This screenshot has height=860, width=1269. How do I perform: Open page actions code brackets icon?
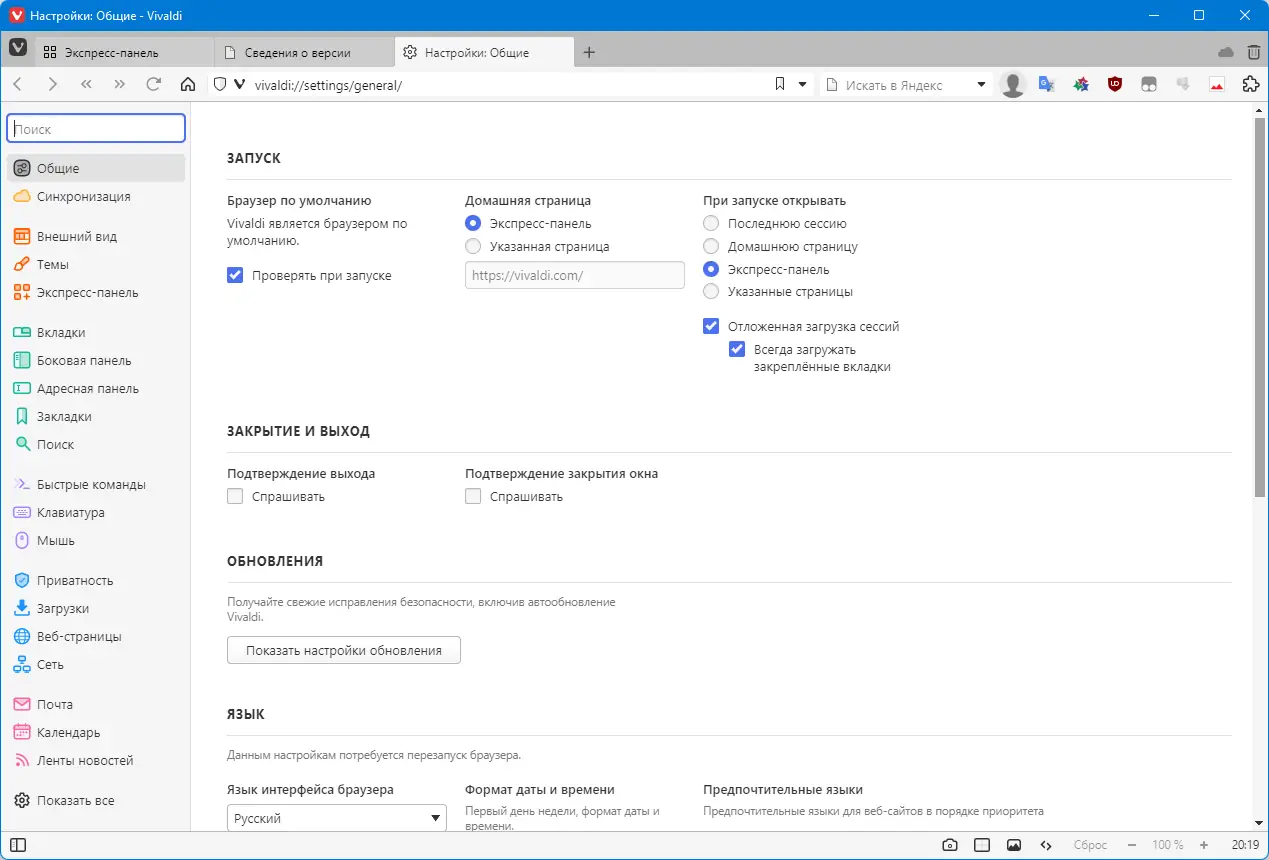pyautogui.click(x=1046, y=845)
